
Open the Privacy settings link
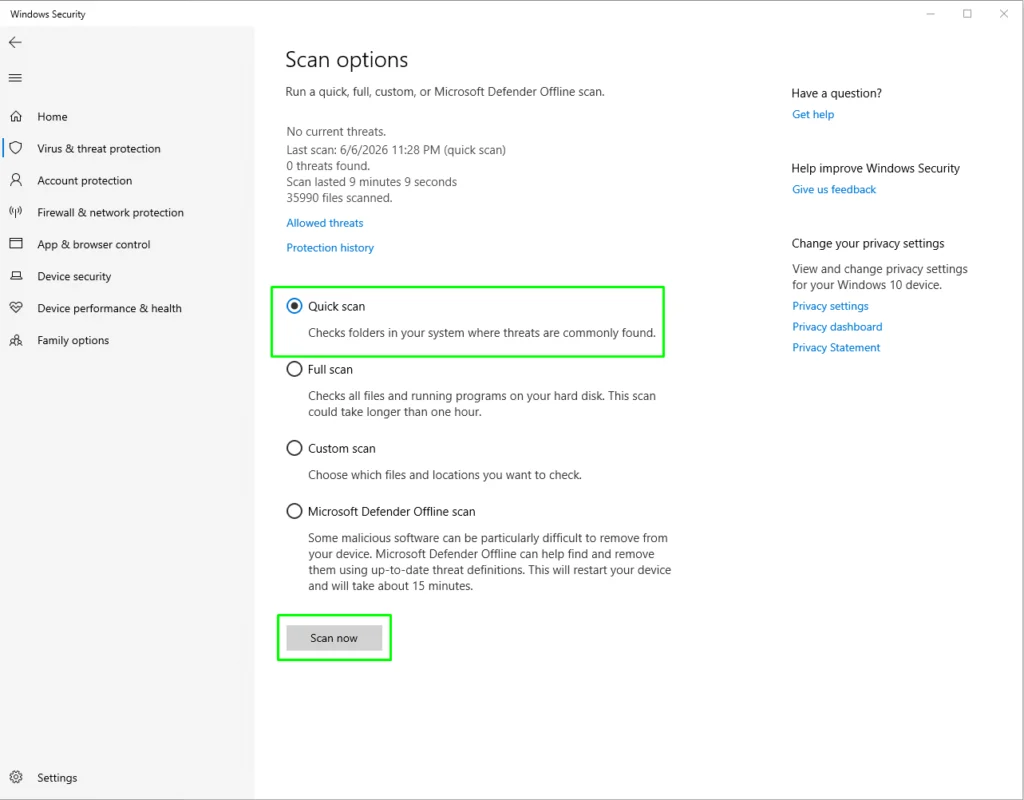pyautogui.click(x=830, y=306)
